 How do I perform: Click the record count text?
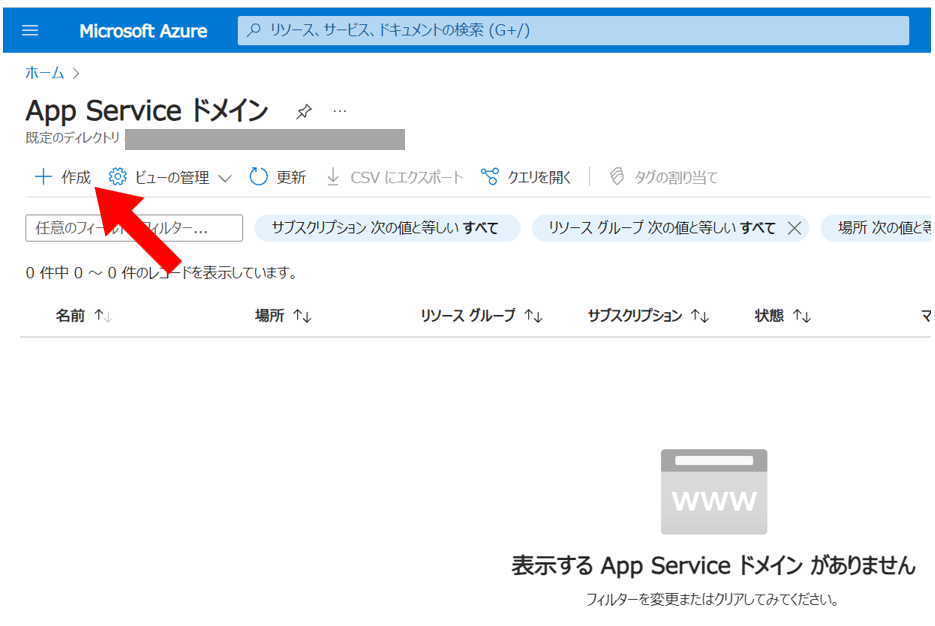161,273
